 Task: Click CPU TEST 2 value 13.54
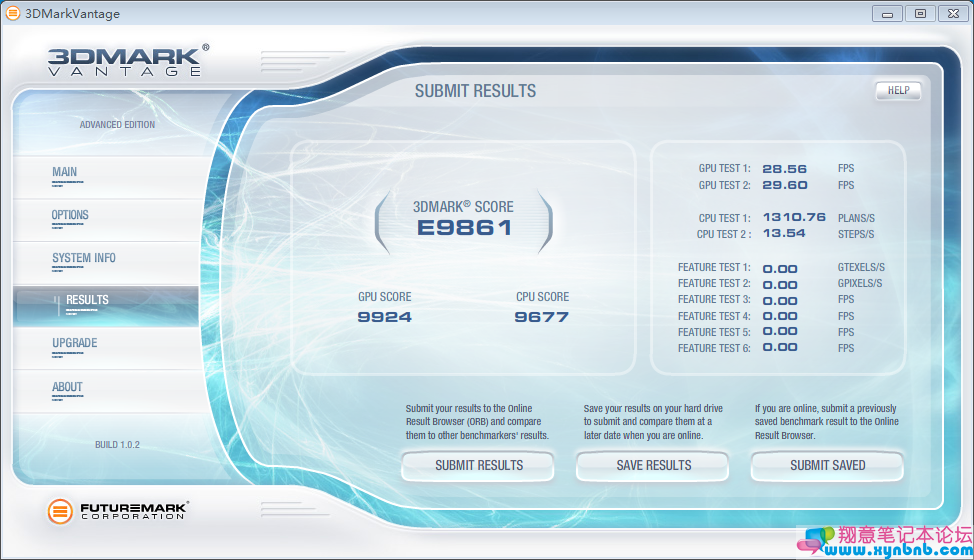point(784,233)
